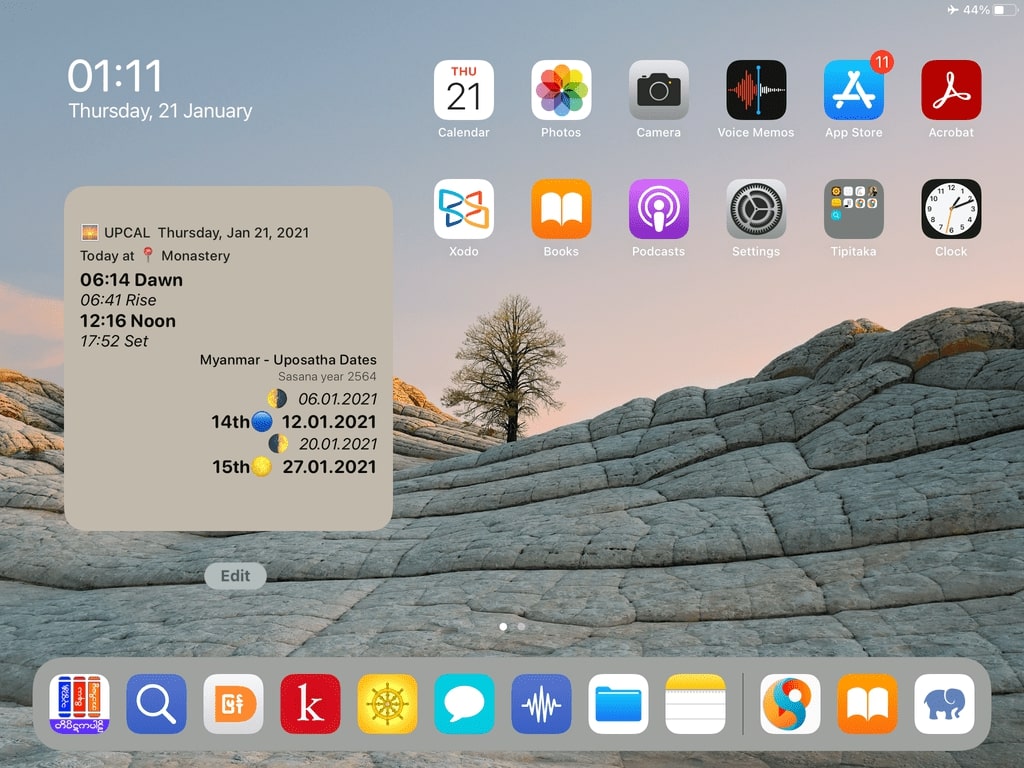Tap '06:14 Dawn' in the UPCAL widget
Viewport: 1024px width, 768px height.
[x=131, y=280]
